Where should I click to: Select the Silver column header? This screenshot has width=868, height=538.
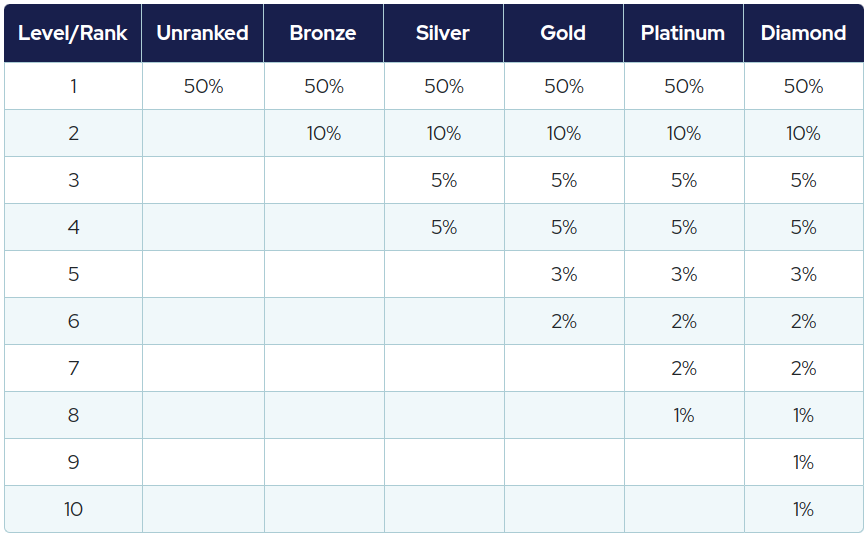443,33
